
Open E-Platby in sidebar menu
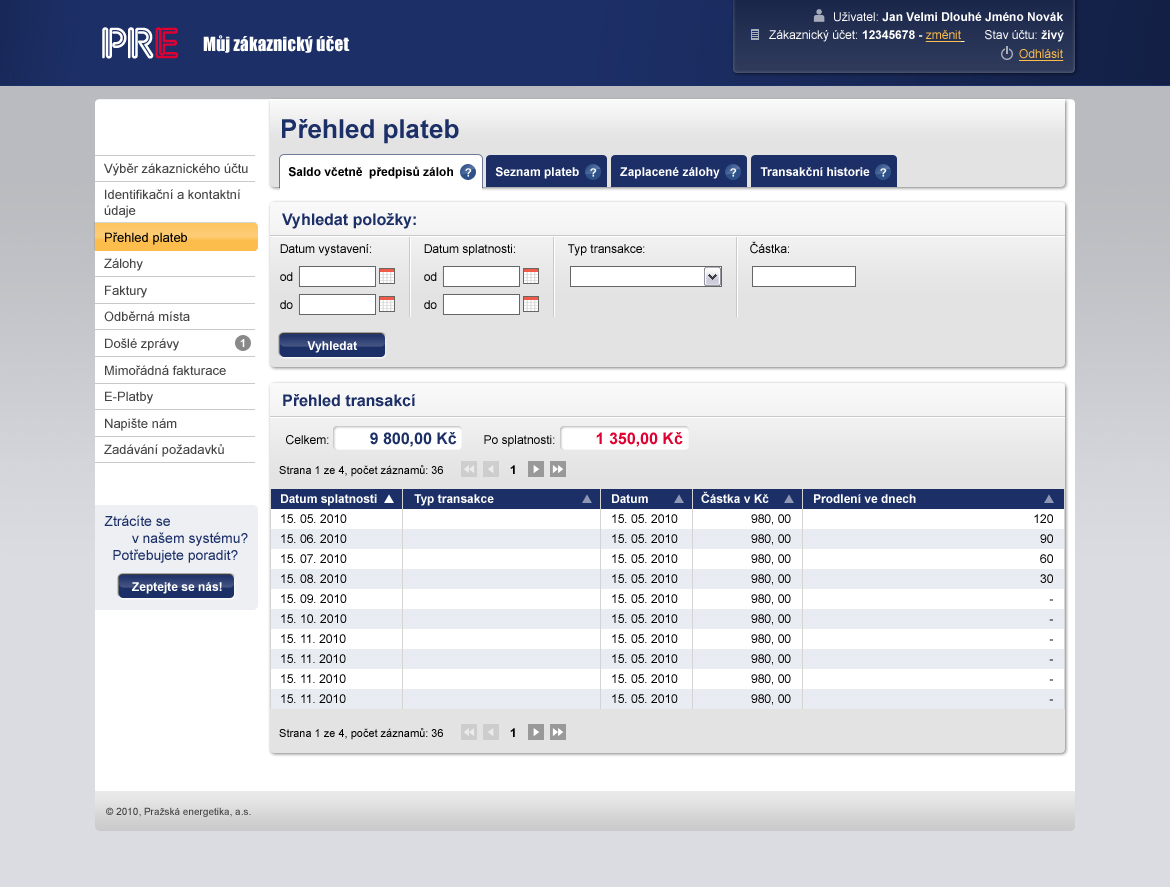click(x=175, y=397)
